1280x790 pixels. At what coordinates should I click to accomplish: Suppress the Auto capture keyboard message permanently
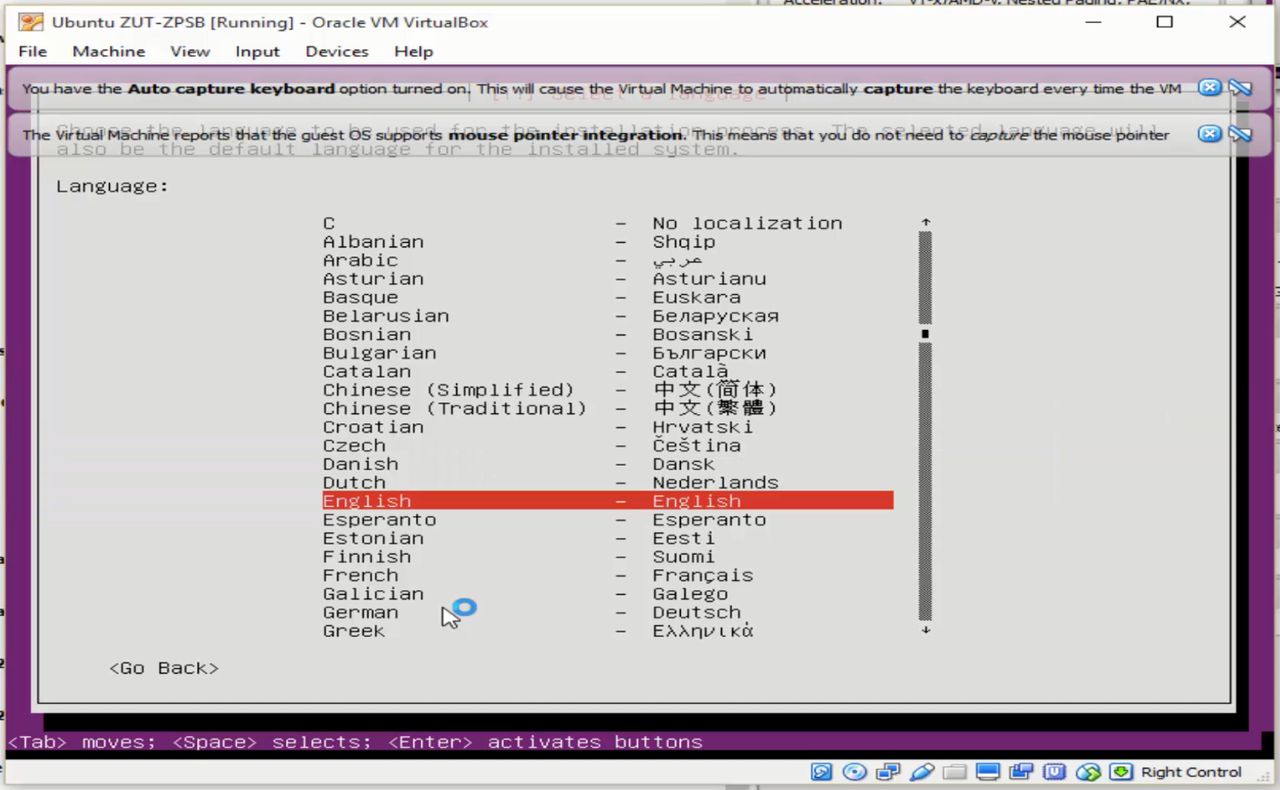click(1240, 87)
